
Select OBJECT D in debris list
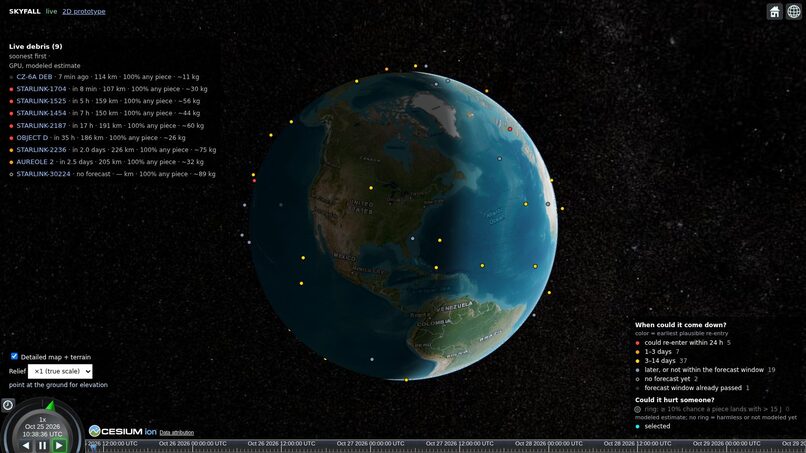[x=32, y=138]
